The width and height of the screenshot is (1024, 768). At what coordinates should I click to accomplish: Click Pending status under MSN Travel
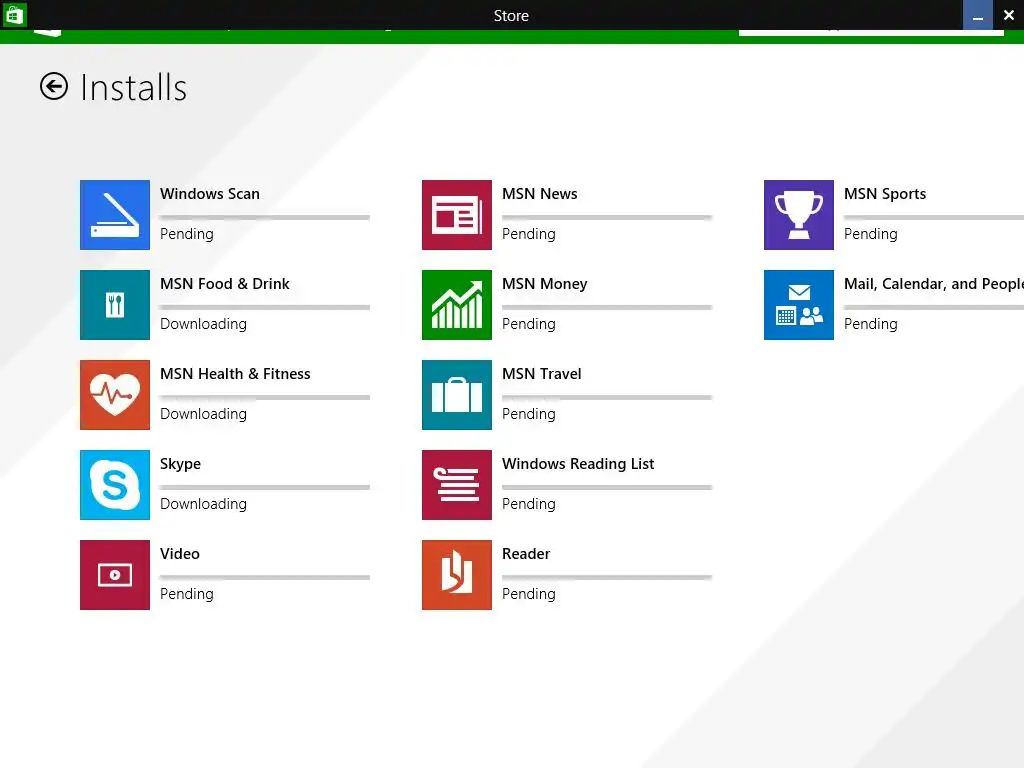click(x=529, y=414)
